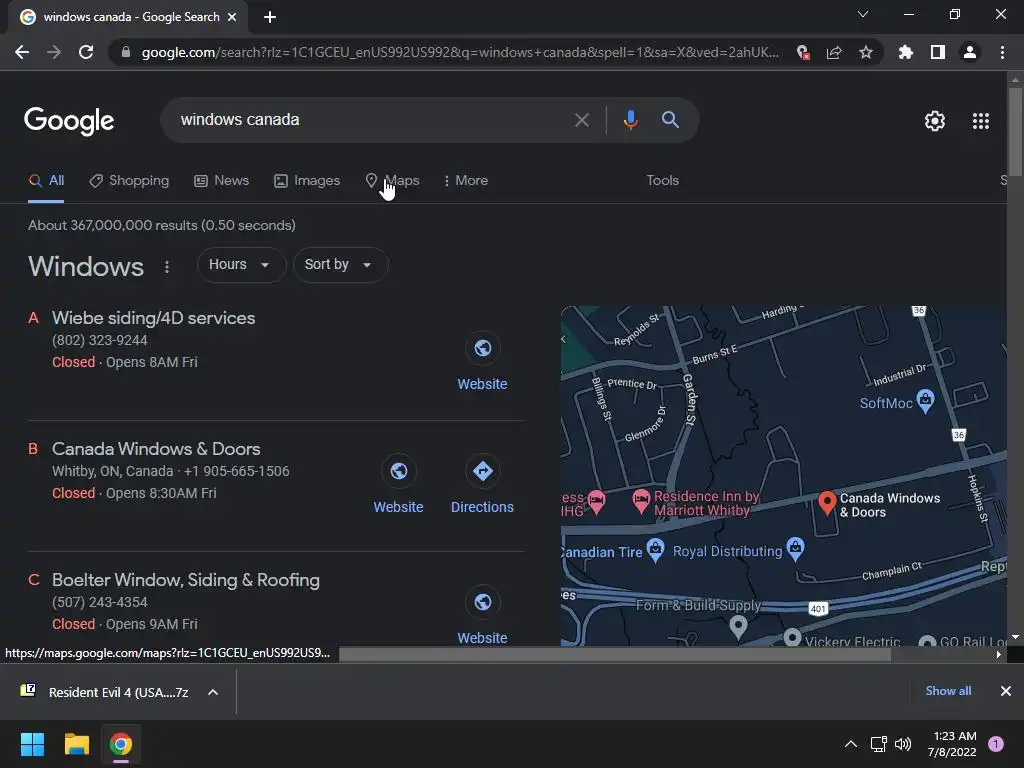
Task: Switch to News results tab
Action: pyautogui.click(x=221, y=181)
